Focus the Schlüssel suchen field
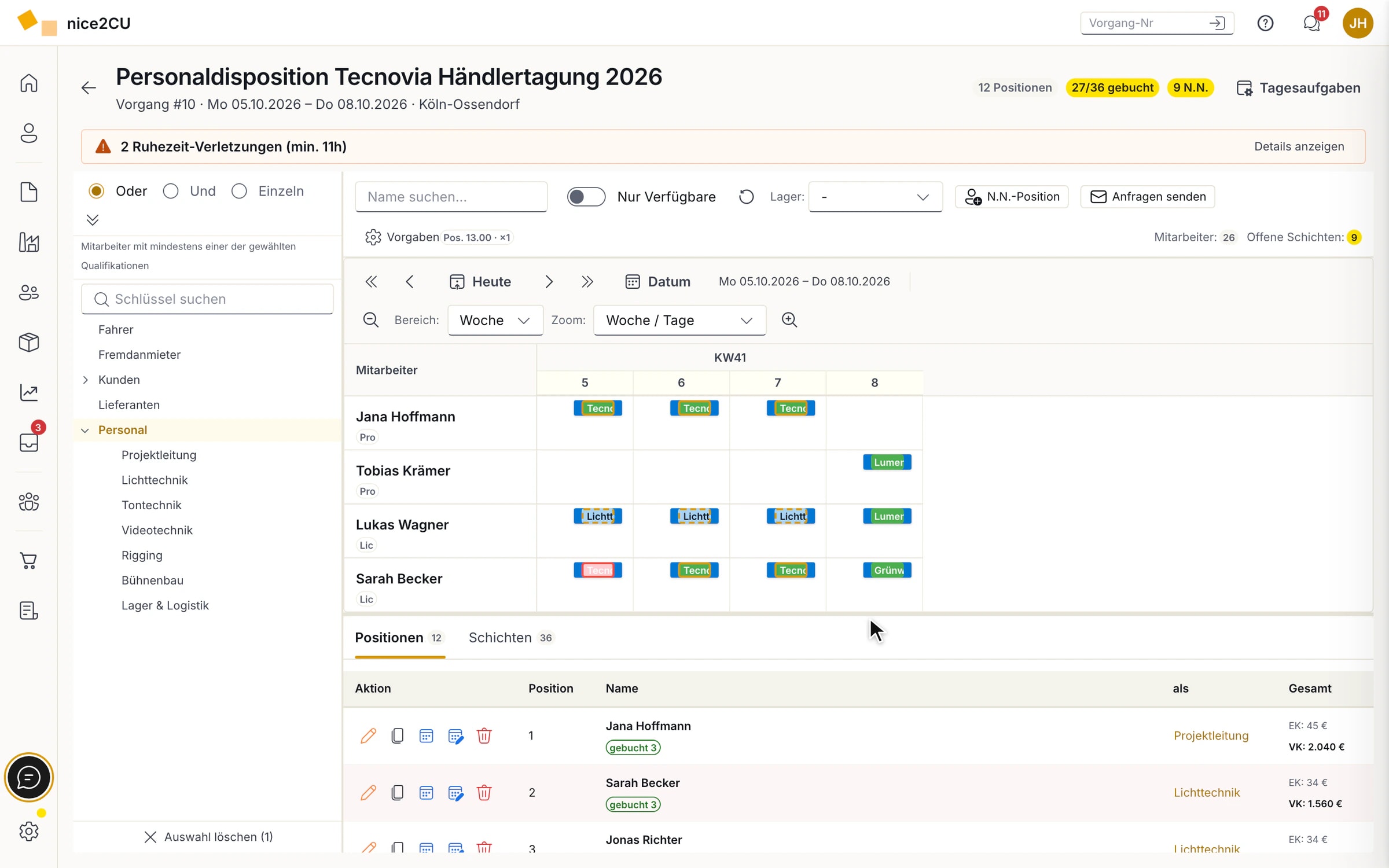1389x868 pixels. pos(207,299)
